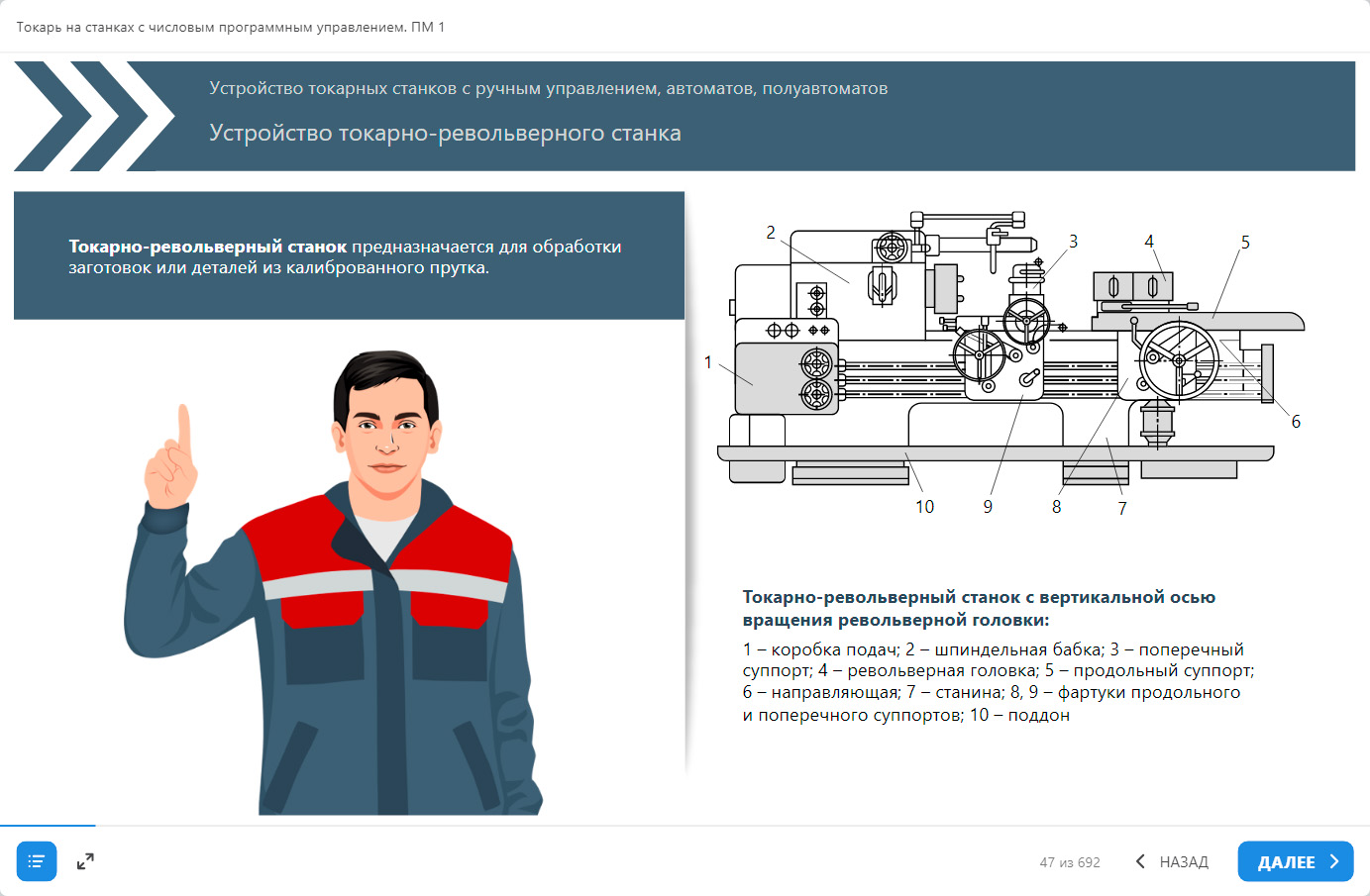Click the feed box dials on the diagram

pos(816,378)
